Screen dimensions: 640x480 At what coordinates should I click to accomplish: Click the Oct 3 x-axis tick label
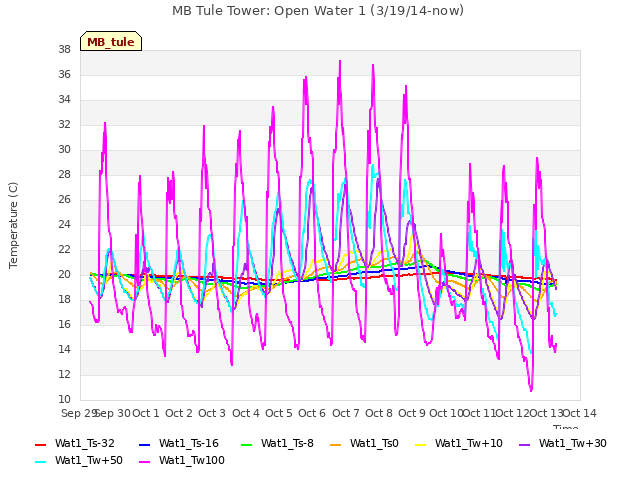pyautogui.click(x=212, y=413)
